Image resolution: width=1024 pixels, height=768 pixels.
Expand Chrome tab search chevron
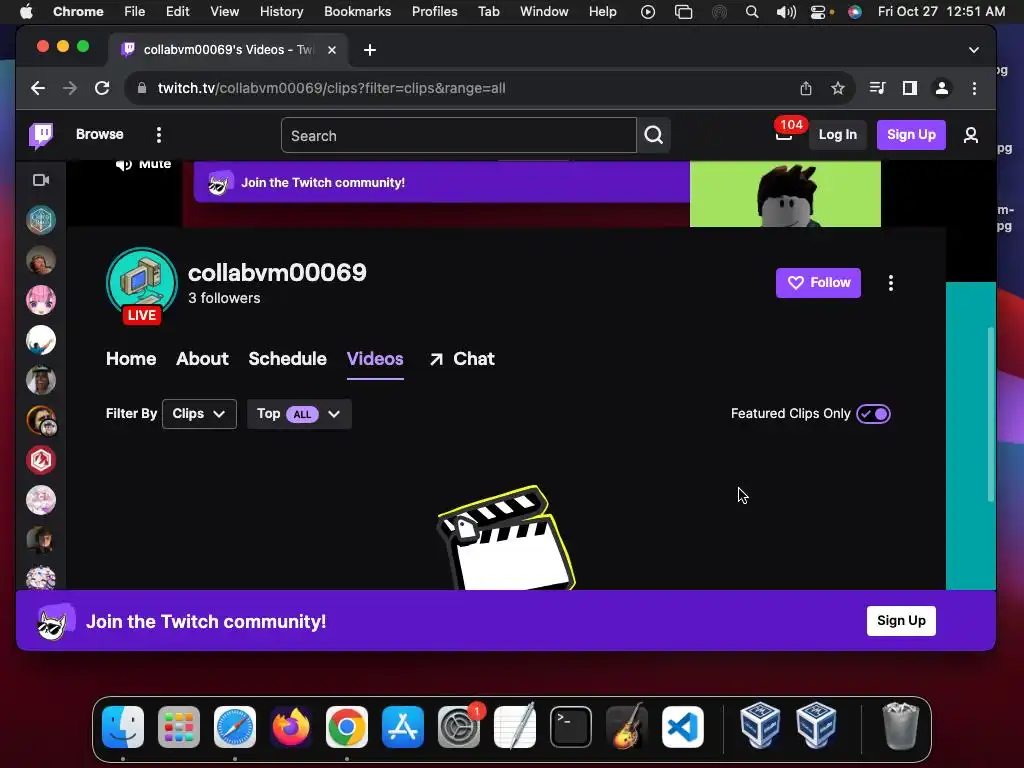974,50
